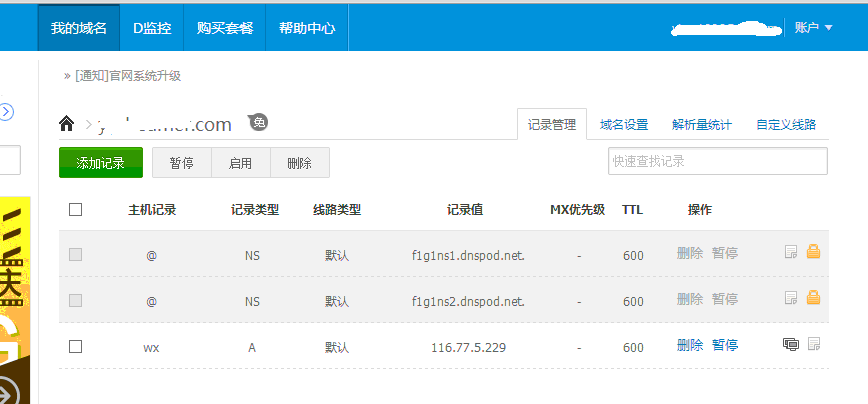
Task: Click the 主机记录 column header
Action: 152,210
